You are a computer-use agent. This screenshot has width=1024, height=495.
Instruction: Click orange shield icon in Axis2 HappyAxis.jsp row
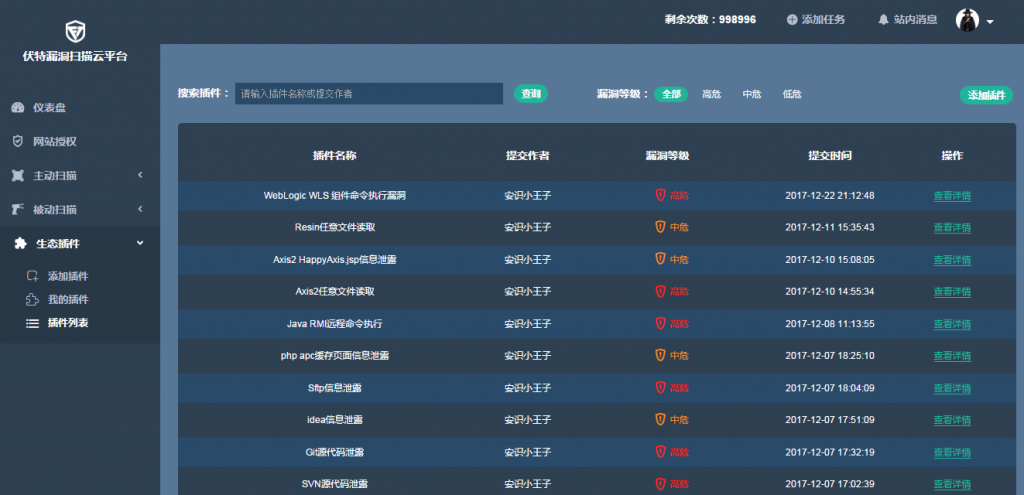click(660, 259)
